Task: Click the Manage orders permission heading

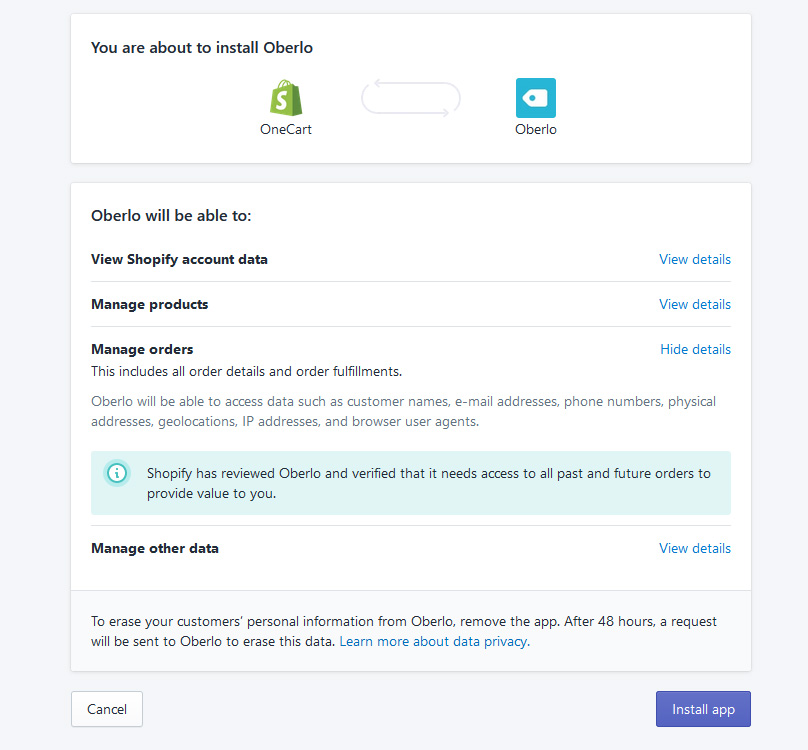Action: [x=142, y=349]
